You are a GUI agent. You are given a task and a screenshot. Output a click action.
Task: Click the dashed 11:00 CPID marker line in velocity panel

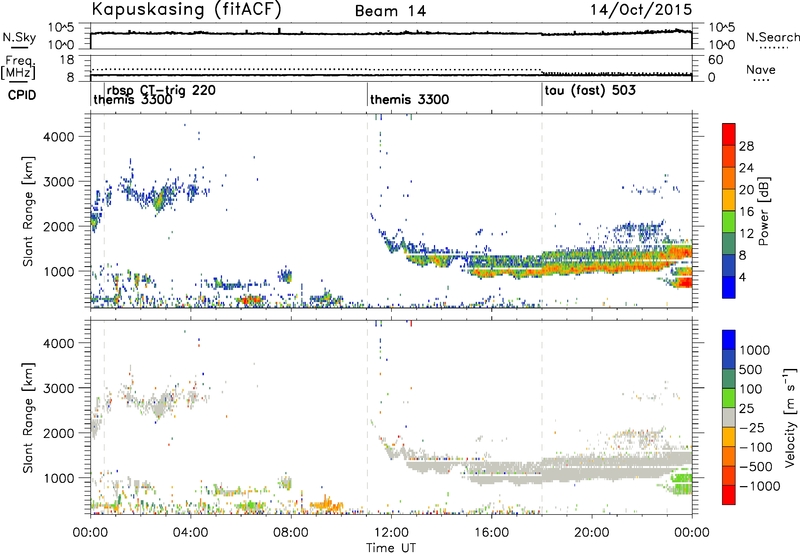pyautogui.click(x=367, y=417)
